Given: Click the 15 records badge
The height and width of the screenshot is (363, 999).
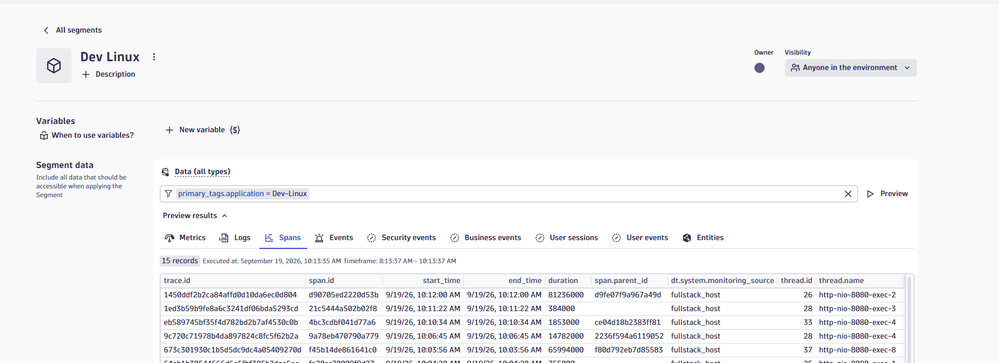Looking at the screenshot, I should (180, 260).
